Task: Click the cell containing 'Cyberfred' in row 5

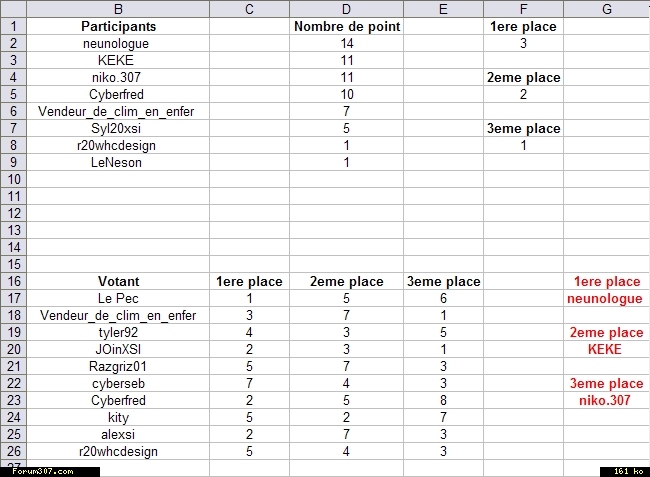Action: coord(119,94)
